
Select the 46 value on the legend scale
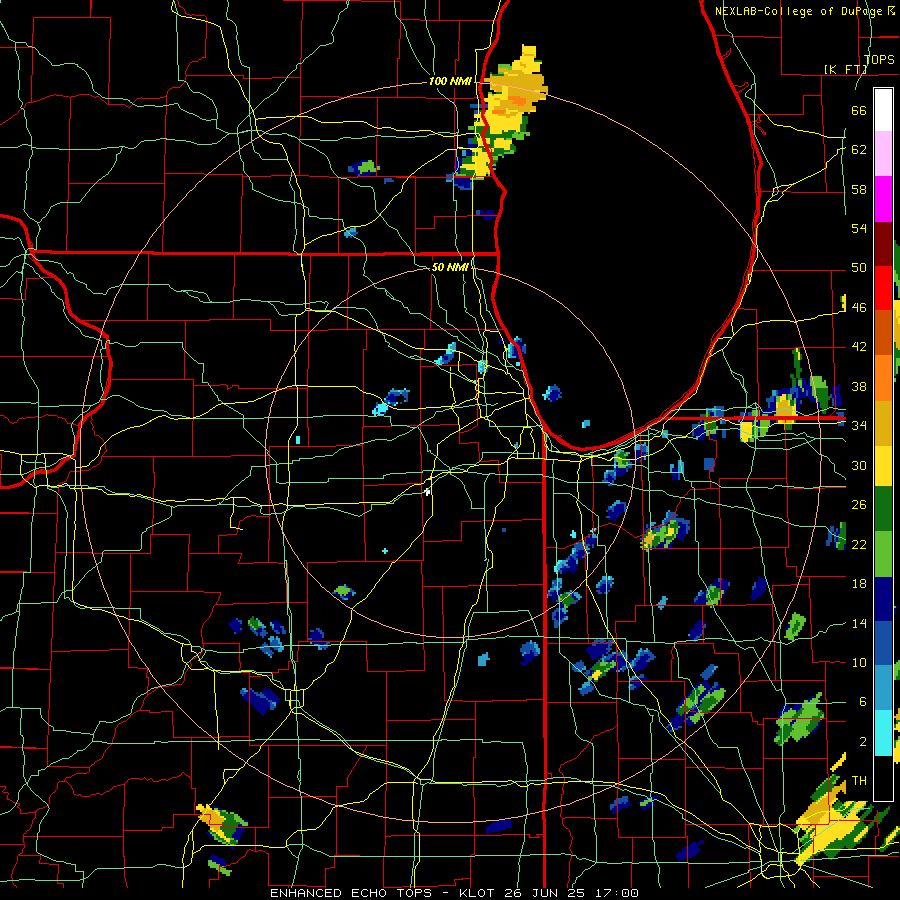point(859,308)
